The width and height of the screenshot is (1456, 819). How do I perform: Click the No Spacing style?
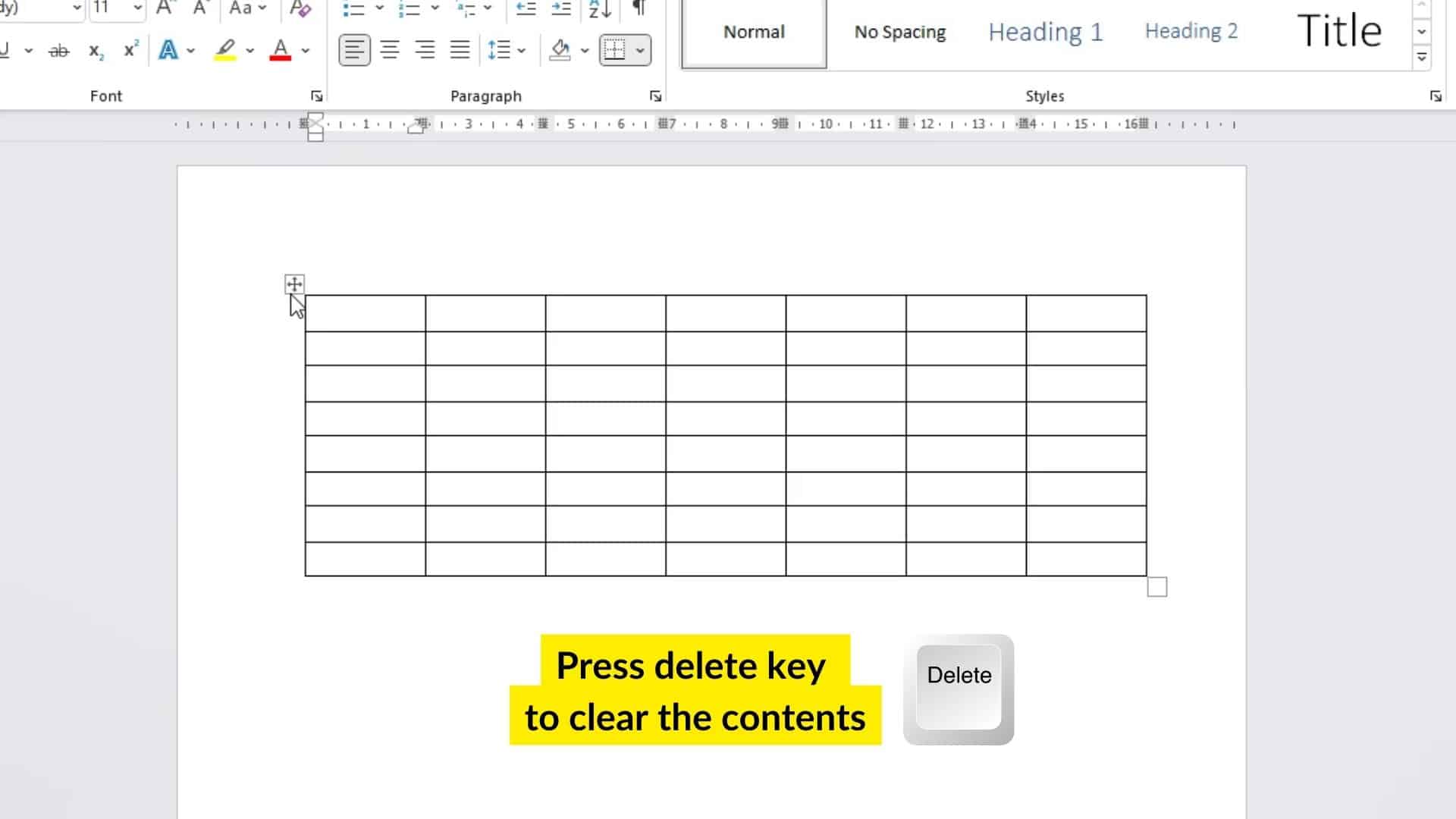coord(899,31)
